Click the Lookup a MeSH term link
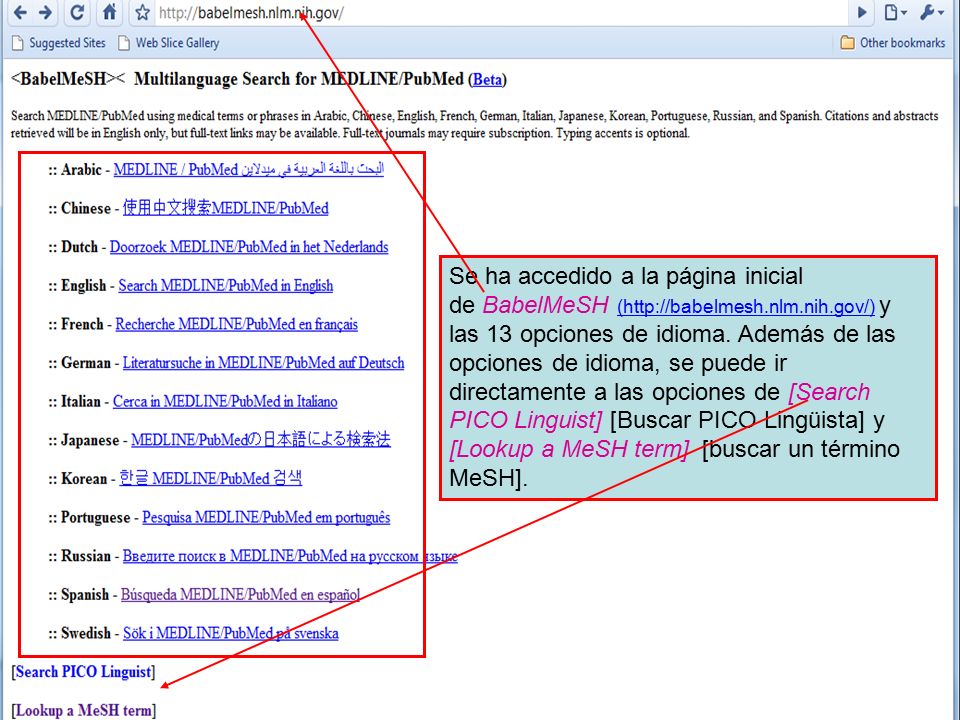The height and width of the screenshot is (720, 960). point(83,710)
